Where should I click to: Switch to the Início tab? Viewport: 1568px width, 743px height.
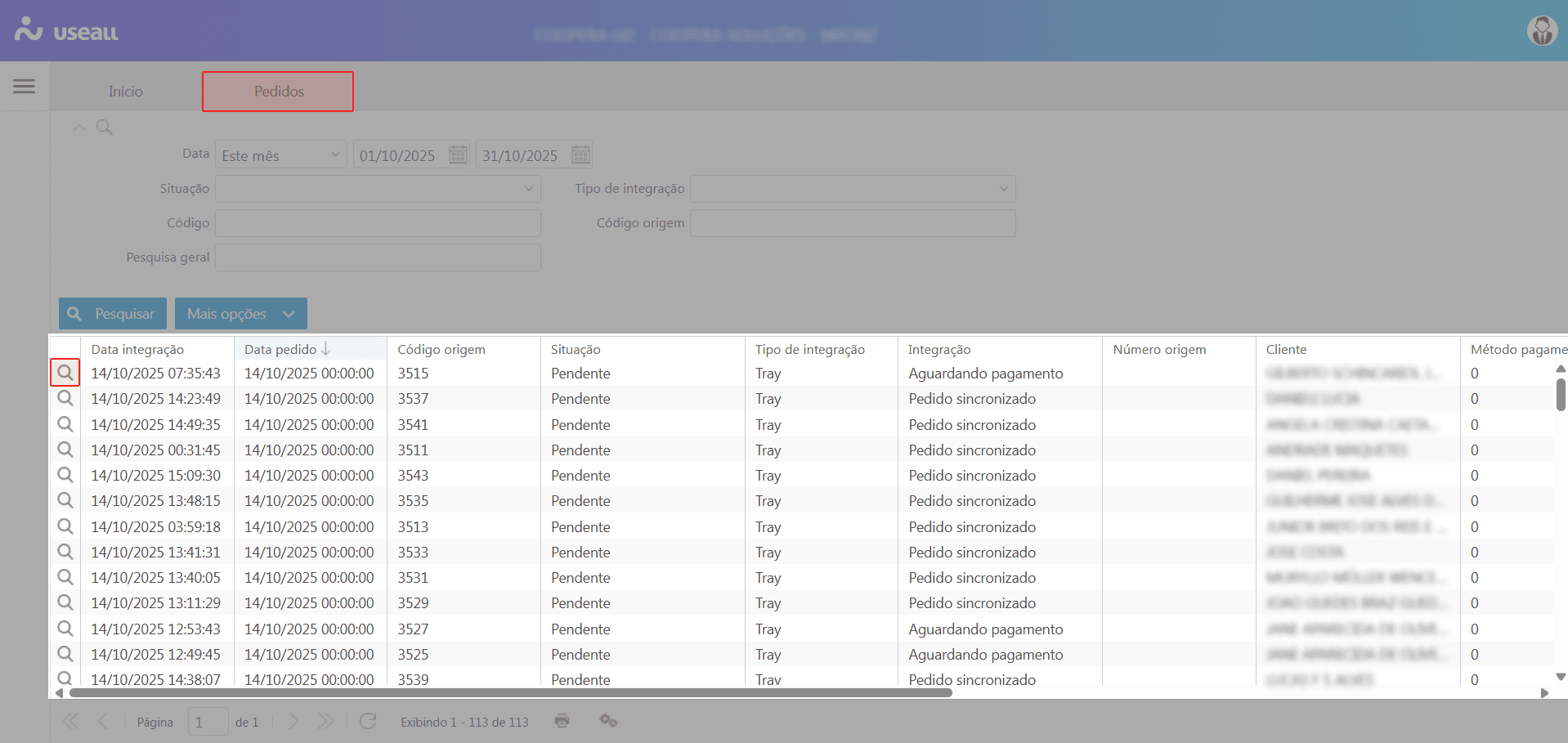(x=126, y=92)
